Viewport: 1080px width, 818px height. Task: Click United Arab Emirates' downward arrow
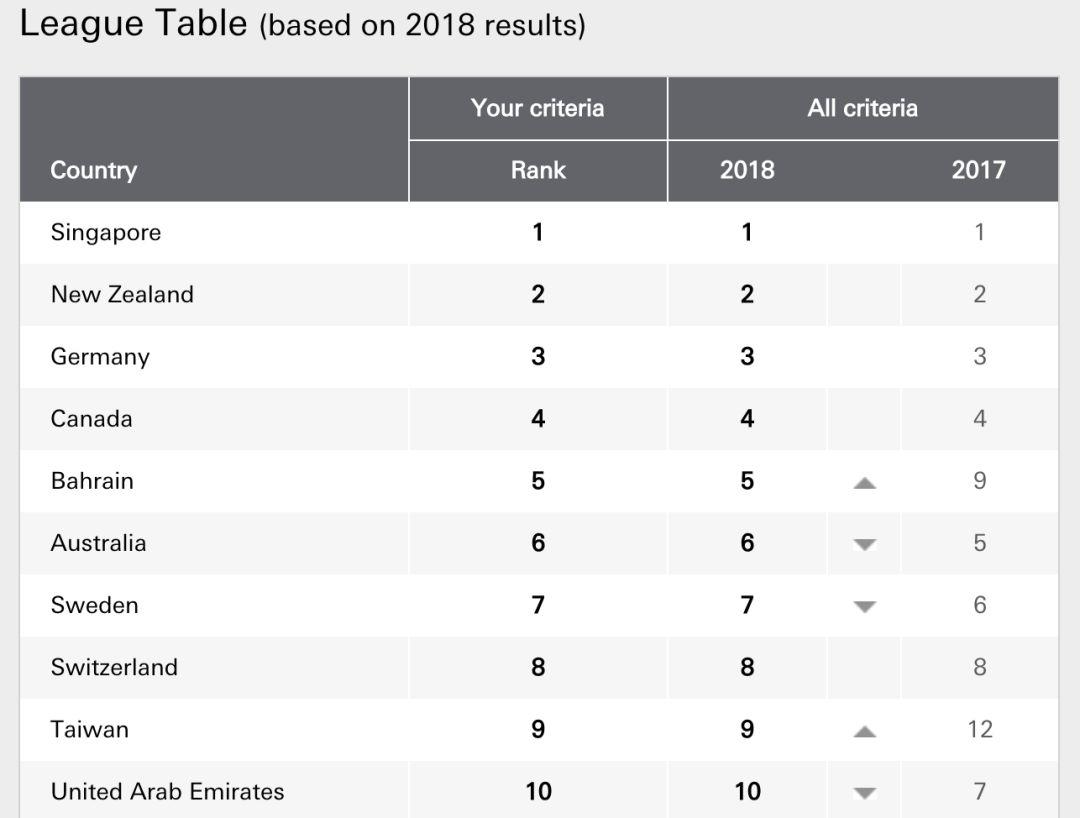click(x=865, y=793)
